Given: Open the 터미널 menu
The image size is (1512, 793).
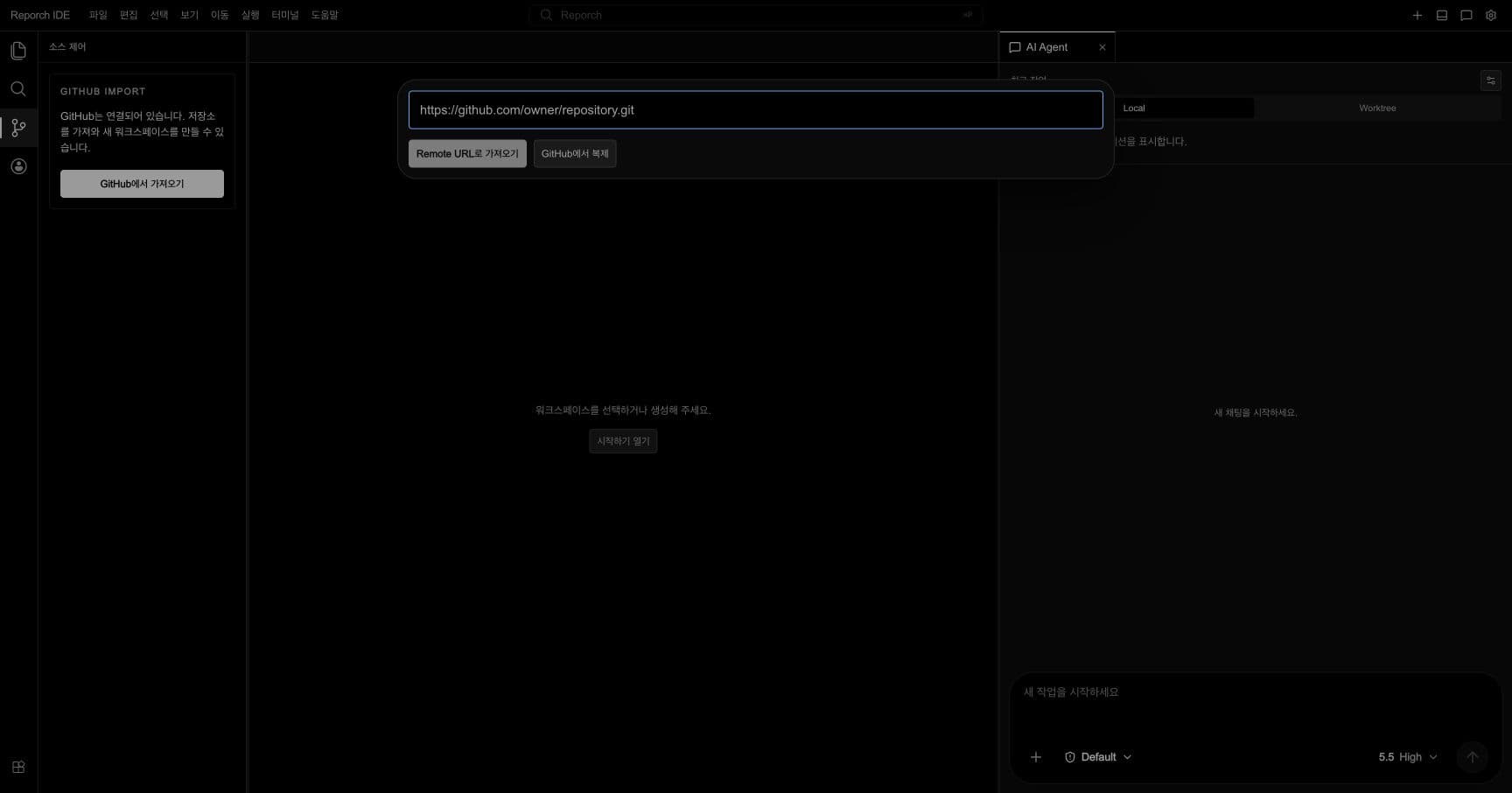Looking at the screenshot, I should click(x=285, y=15).
